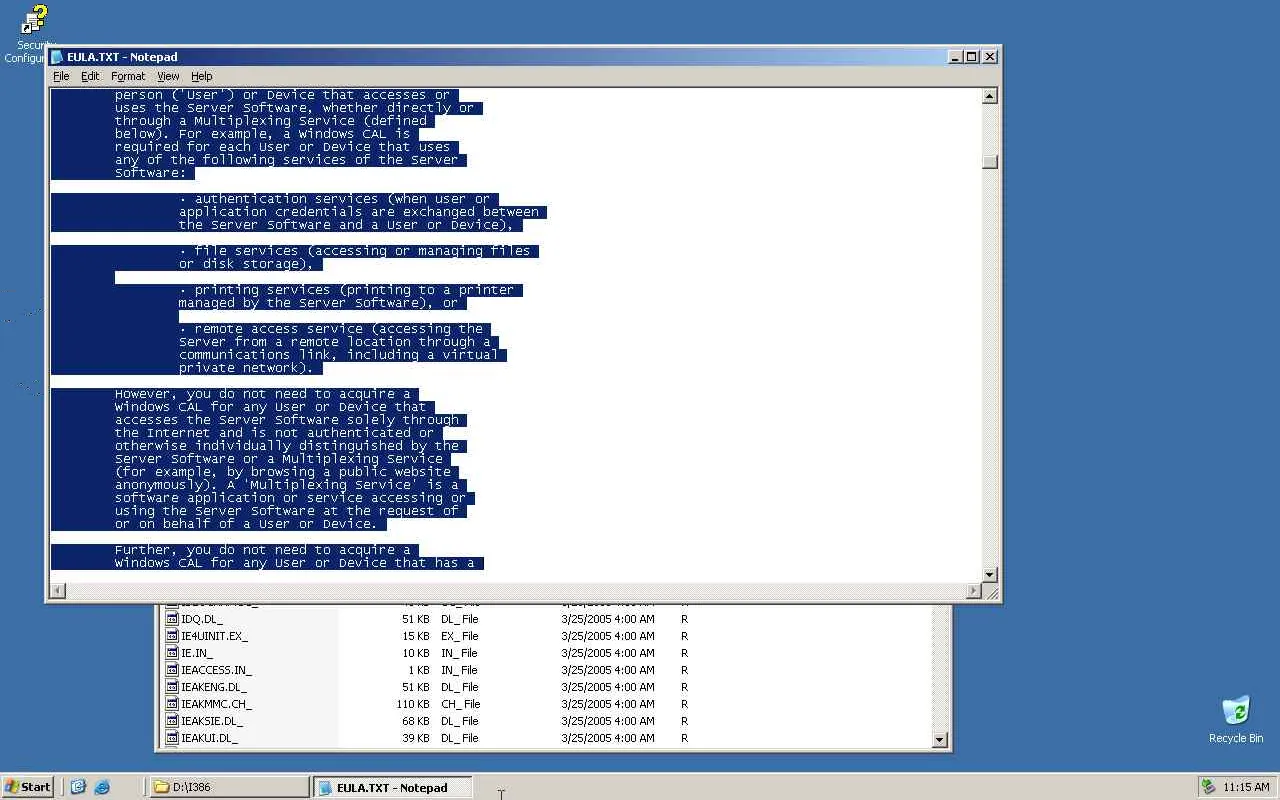Select the file name IEAKUI.DL_
Viewport: 1280px width, 800px height.
tap(209, 738)
